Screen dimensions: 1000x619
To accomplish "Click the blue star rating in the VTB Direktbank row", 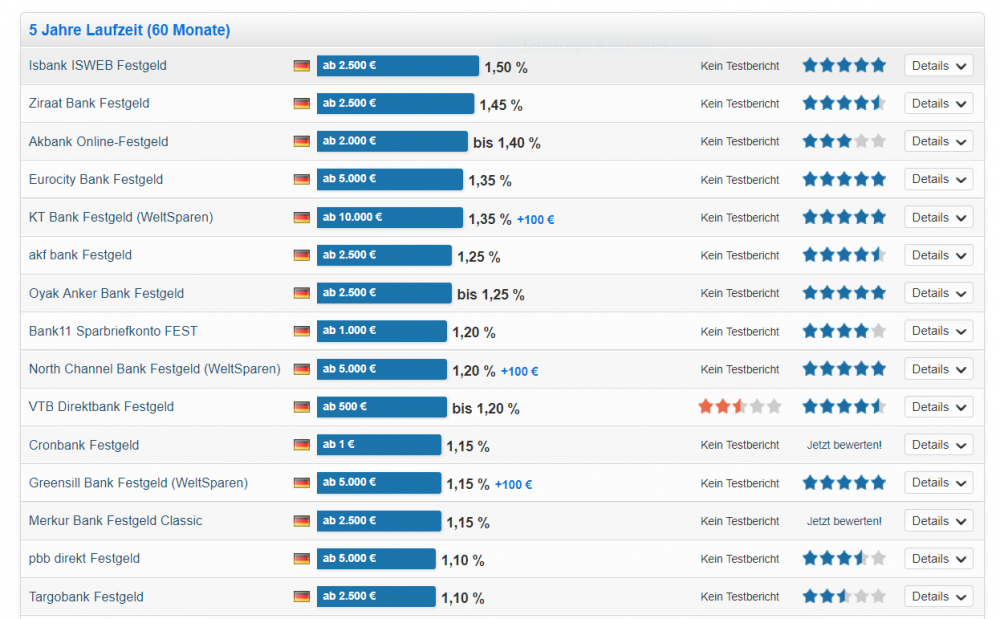I will coord(844,406).
